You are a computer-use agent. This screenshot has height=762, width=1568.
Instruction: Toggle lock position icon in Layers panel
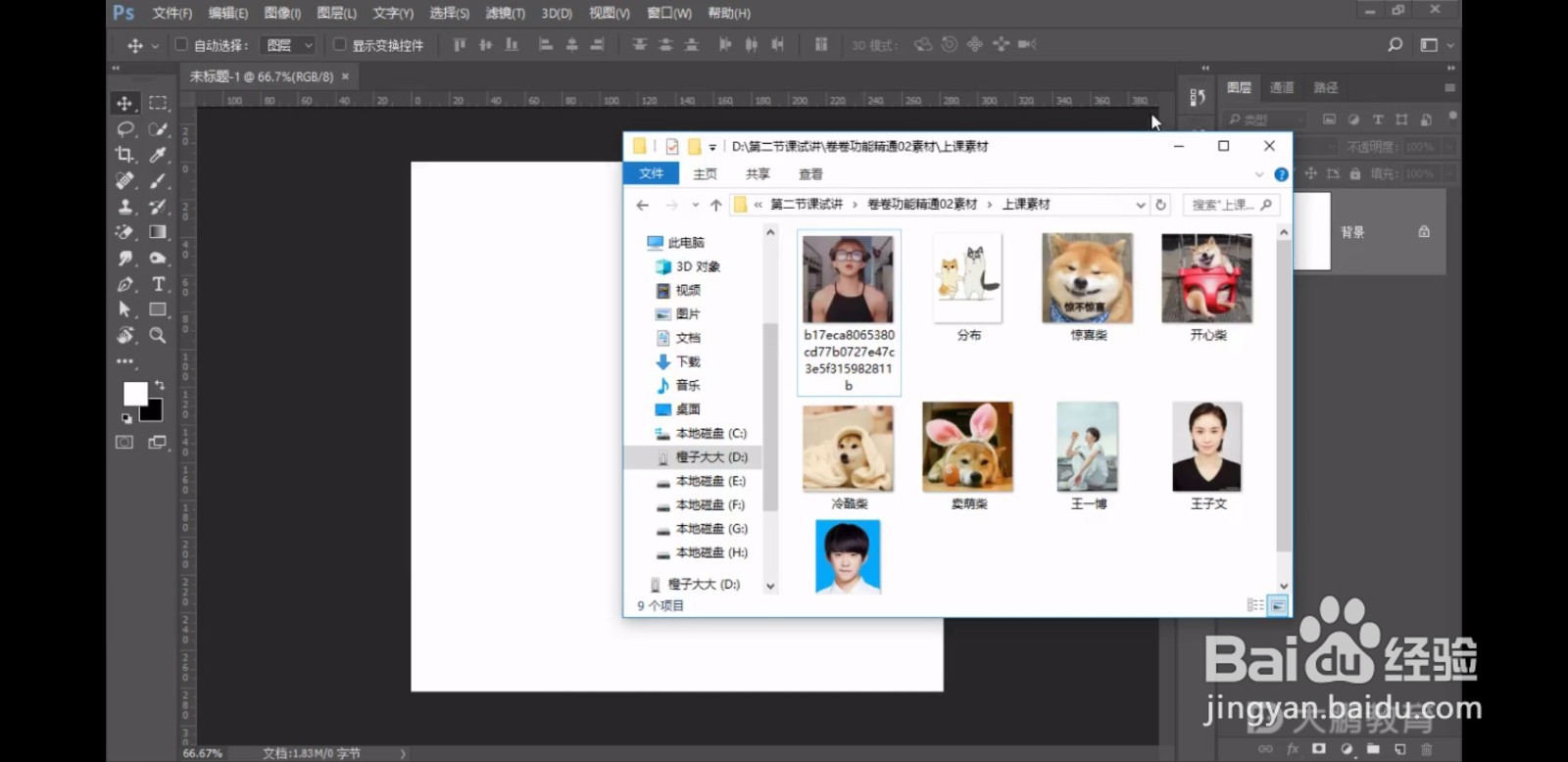[x=1310, y=173]
